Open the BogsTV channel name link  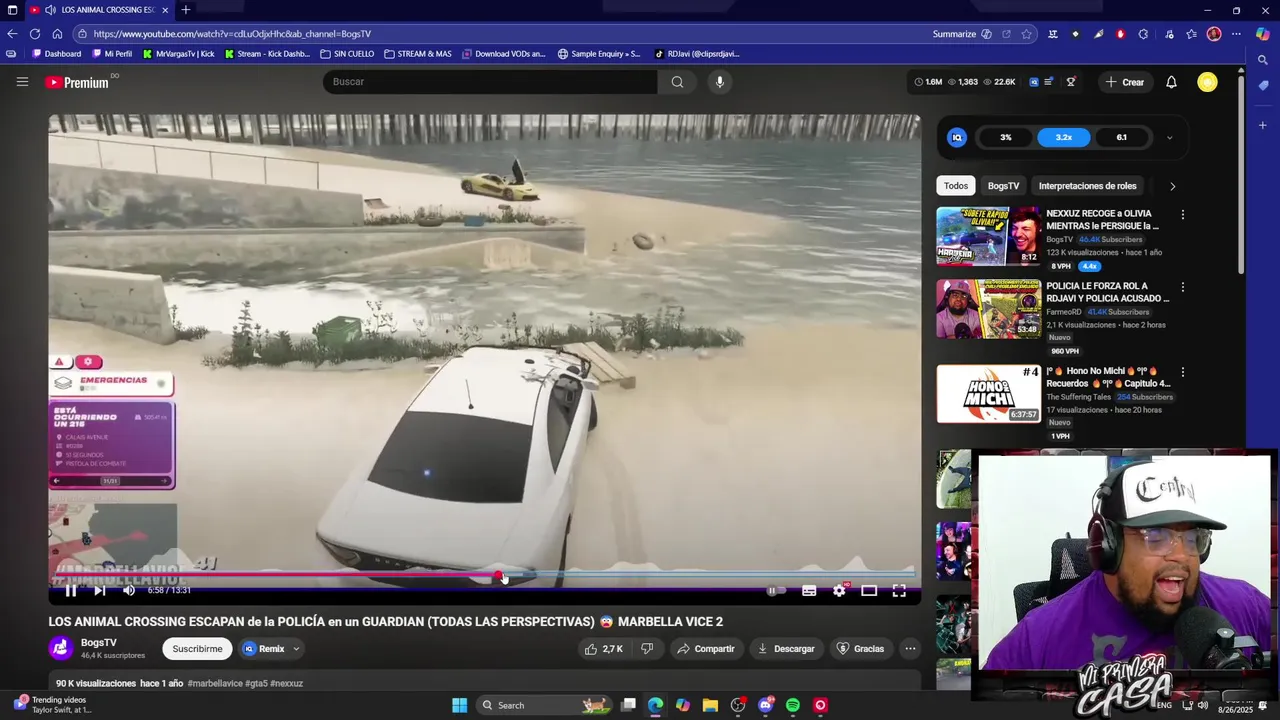click(98, 643)
